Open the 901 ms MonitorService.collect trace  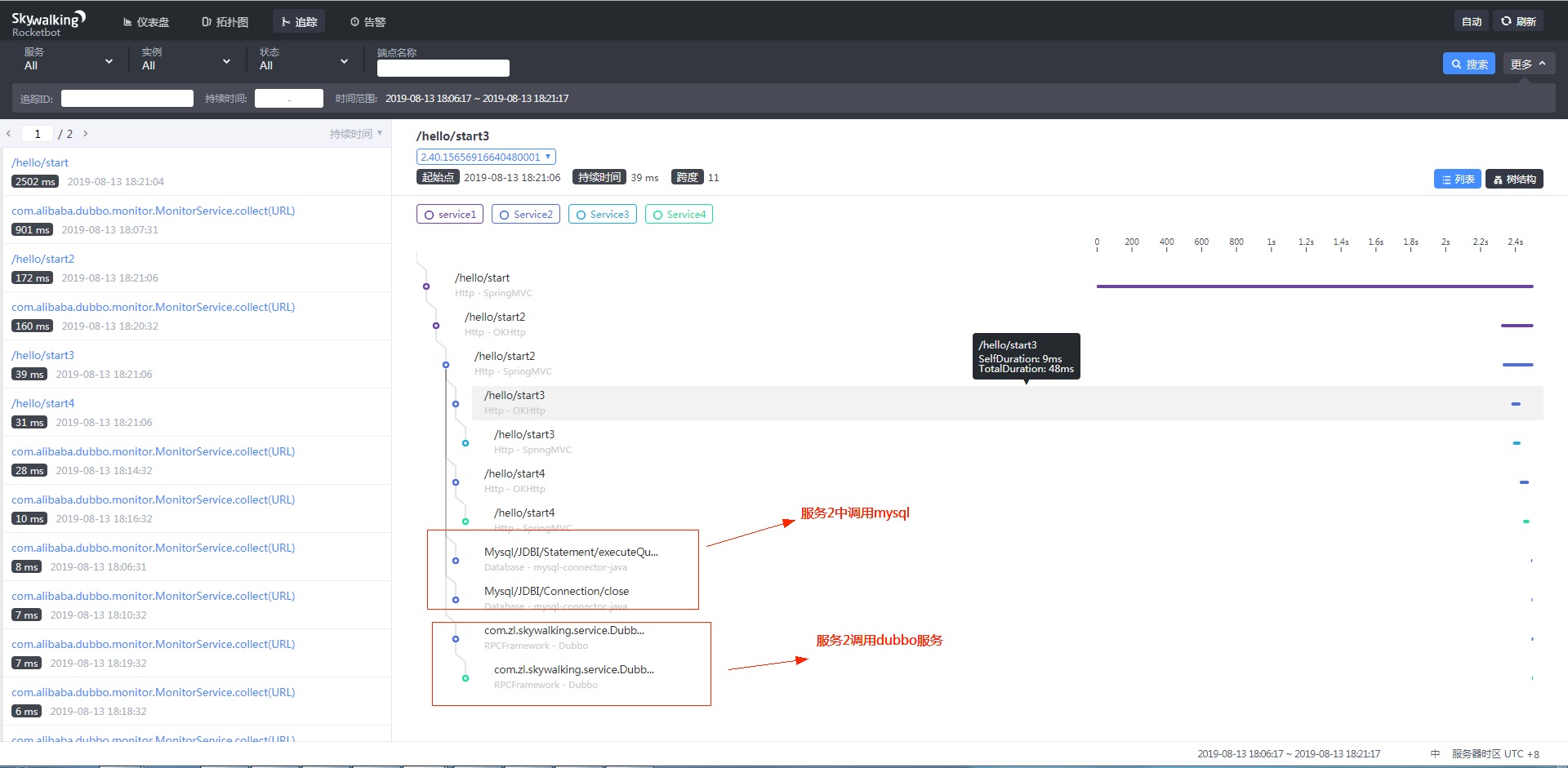click(197, 220)
